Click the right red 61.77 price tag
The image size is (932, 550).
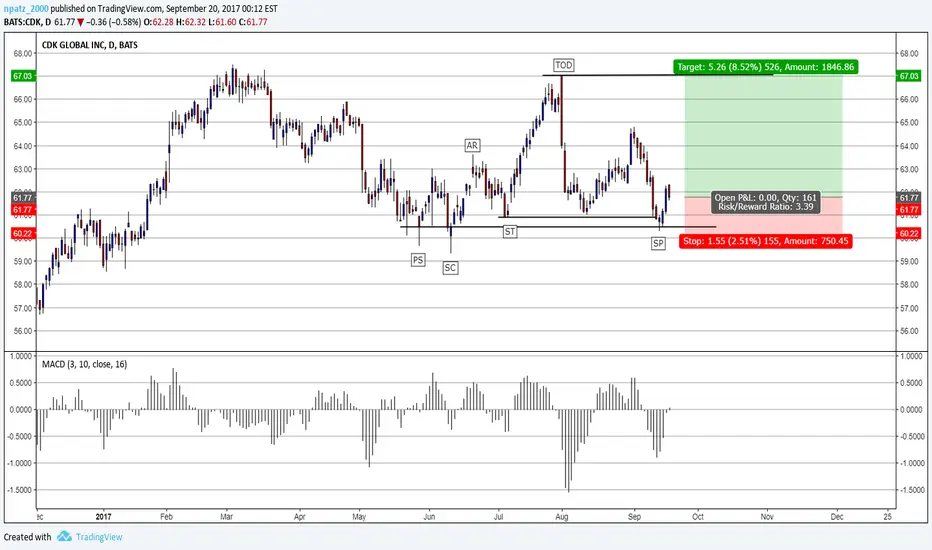coord(909,210)
